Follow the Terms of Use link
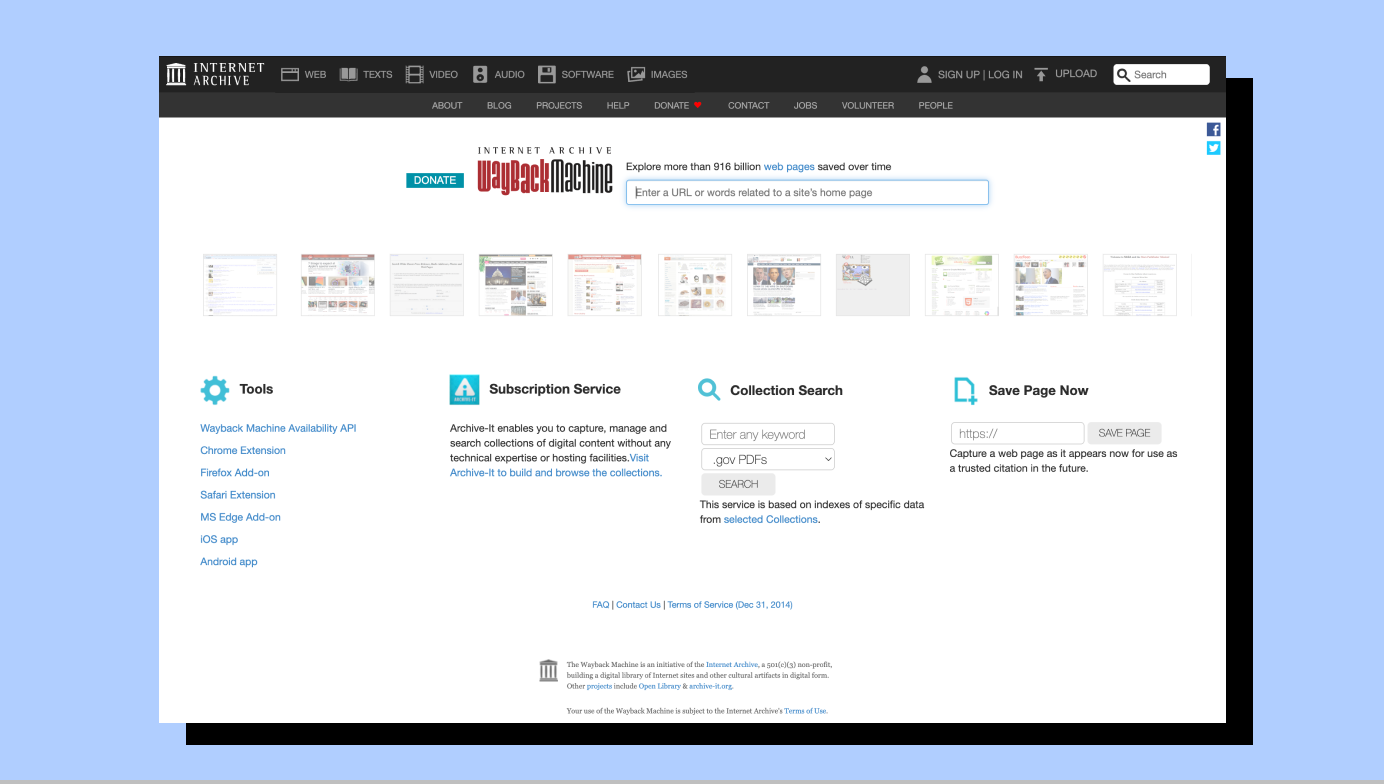Image resolution: width=1384 pixels, height=784 pixels. click(806, 711)
